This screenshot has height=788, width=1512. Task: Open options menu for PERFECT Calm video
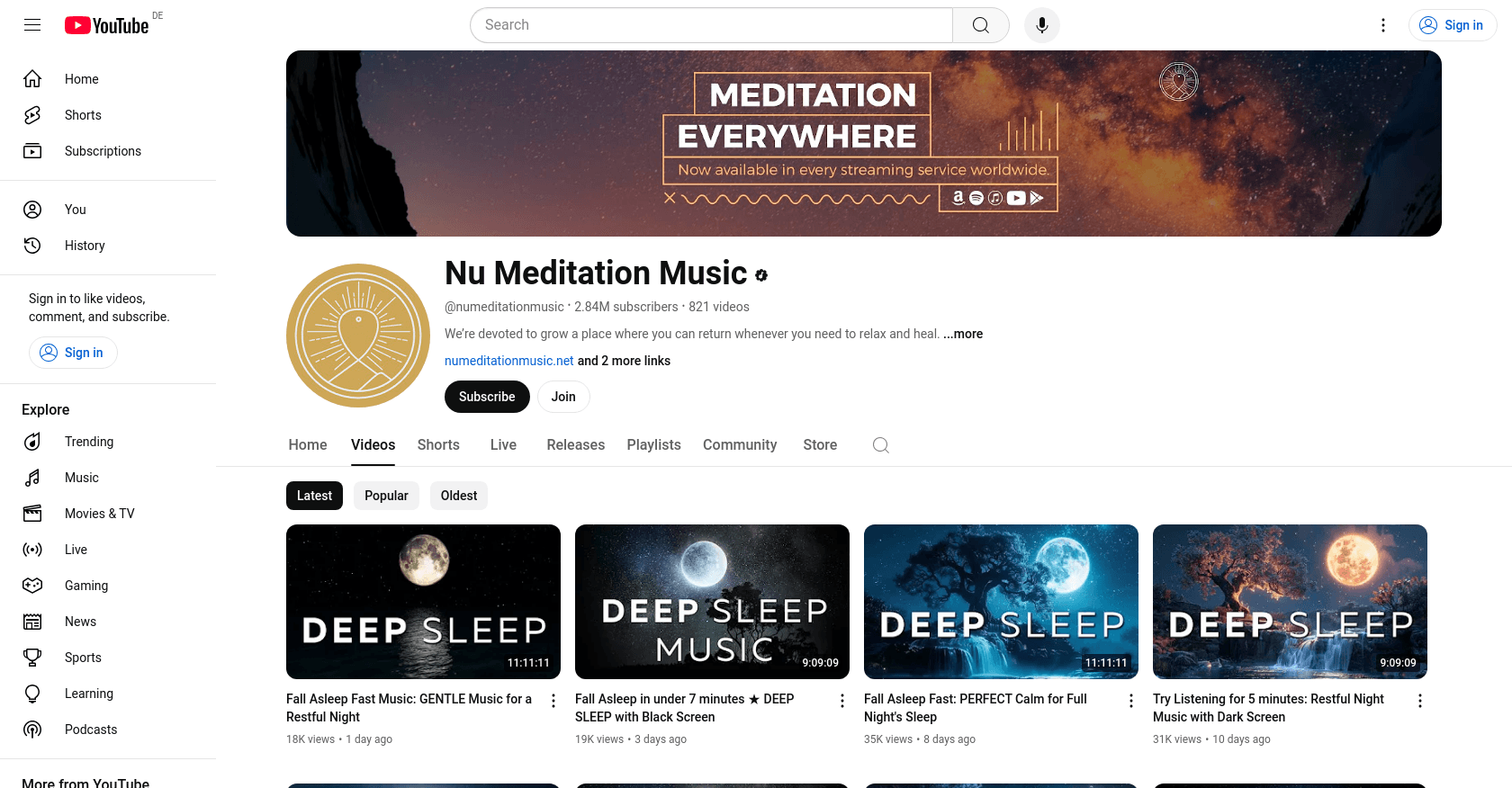pyautogui.click(x=1131, y=701)
